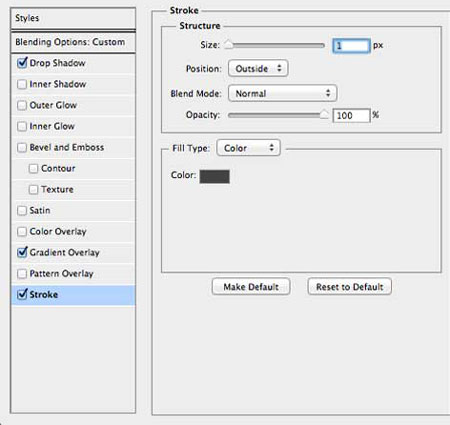Click the Reset to Default button
This screenshot has width=450, height=425.
click(349, 287)
